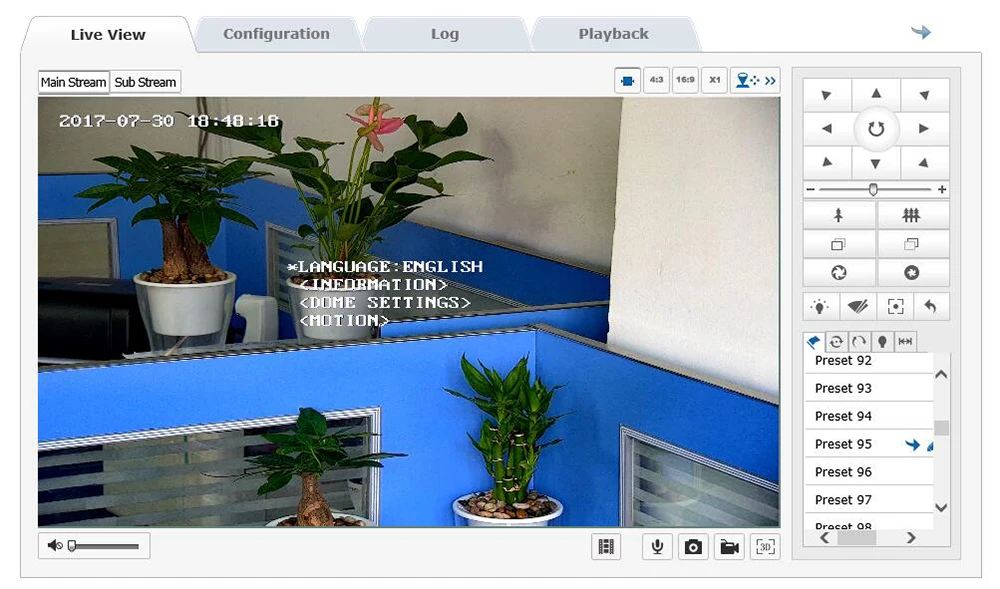
Task: Open the patrol tab with cycling arrows
Action: [836, 342]
